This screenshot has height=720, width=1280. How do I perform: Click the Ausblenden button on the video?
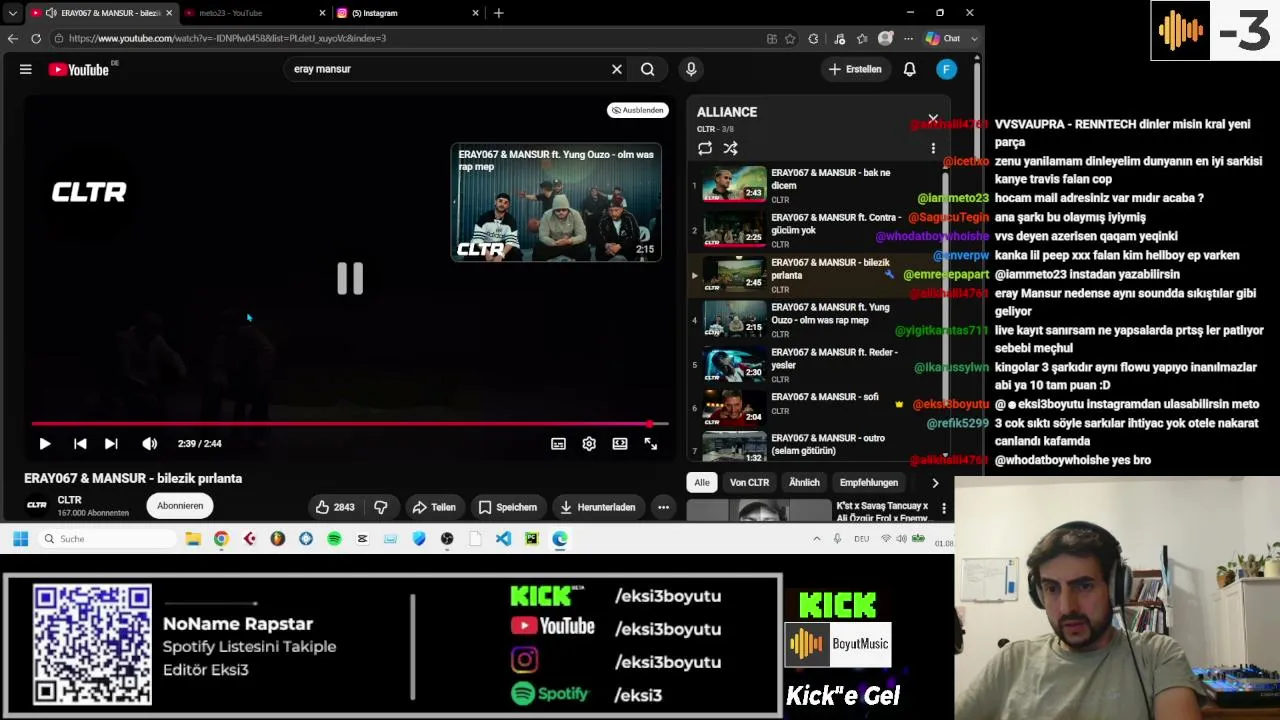(x=638, y=110)
